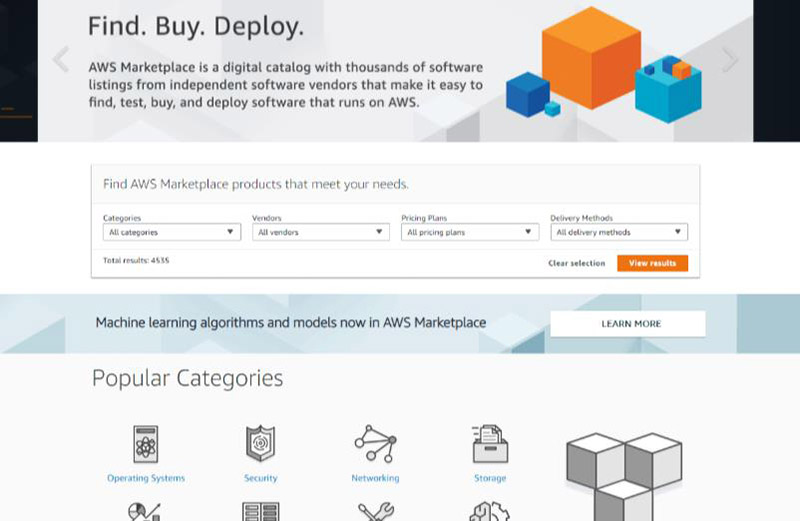Click the Operating Systems icon
The image size is (800, 521).
pos(146,444)
